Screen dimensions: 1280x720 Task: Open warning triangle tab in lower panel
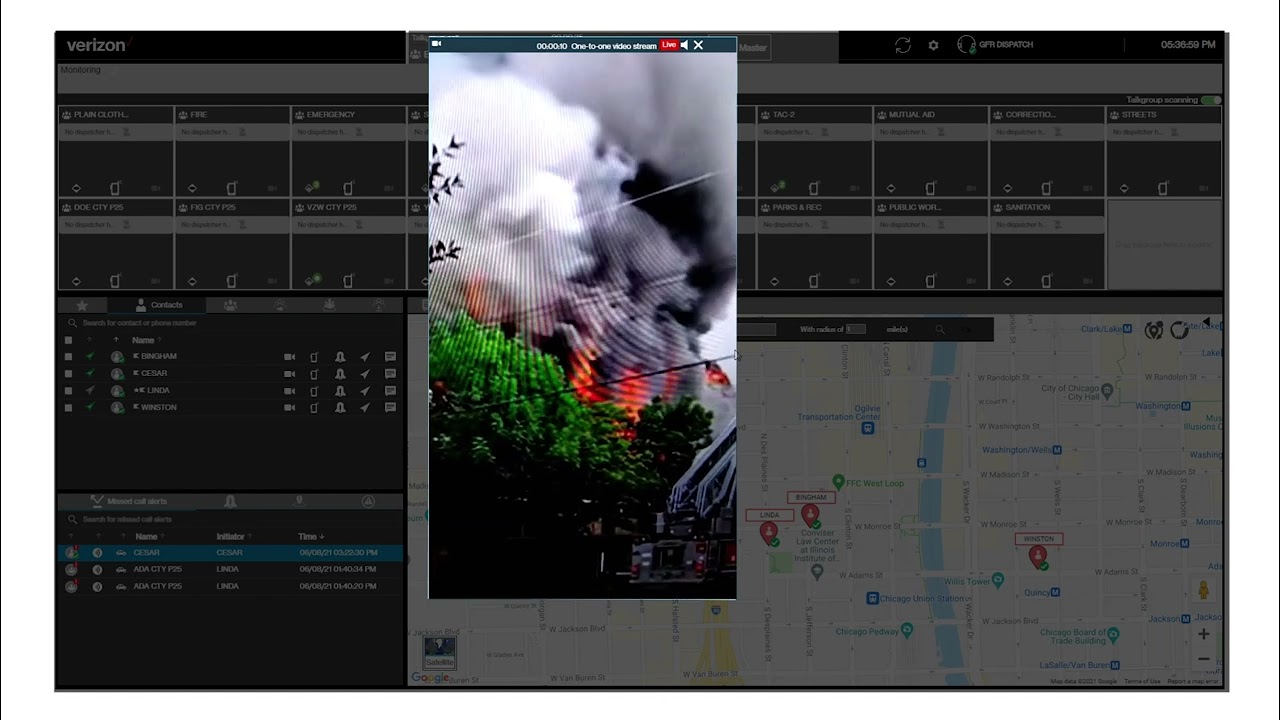[369, 501]
